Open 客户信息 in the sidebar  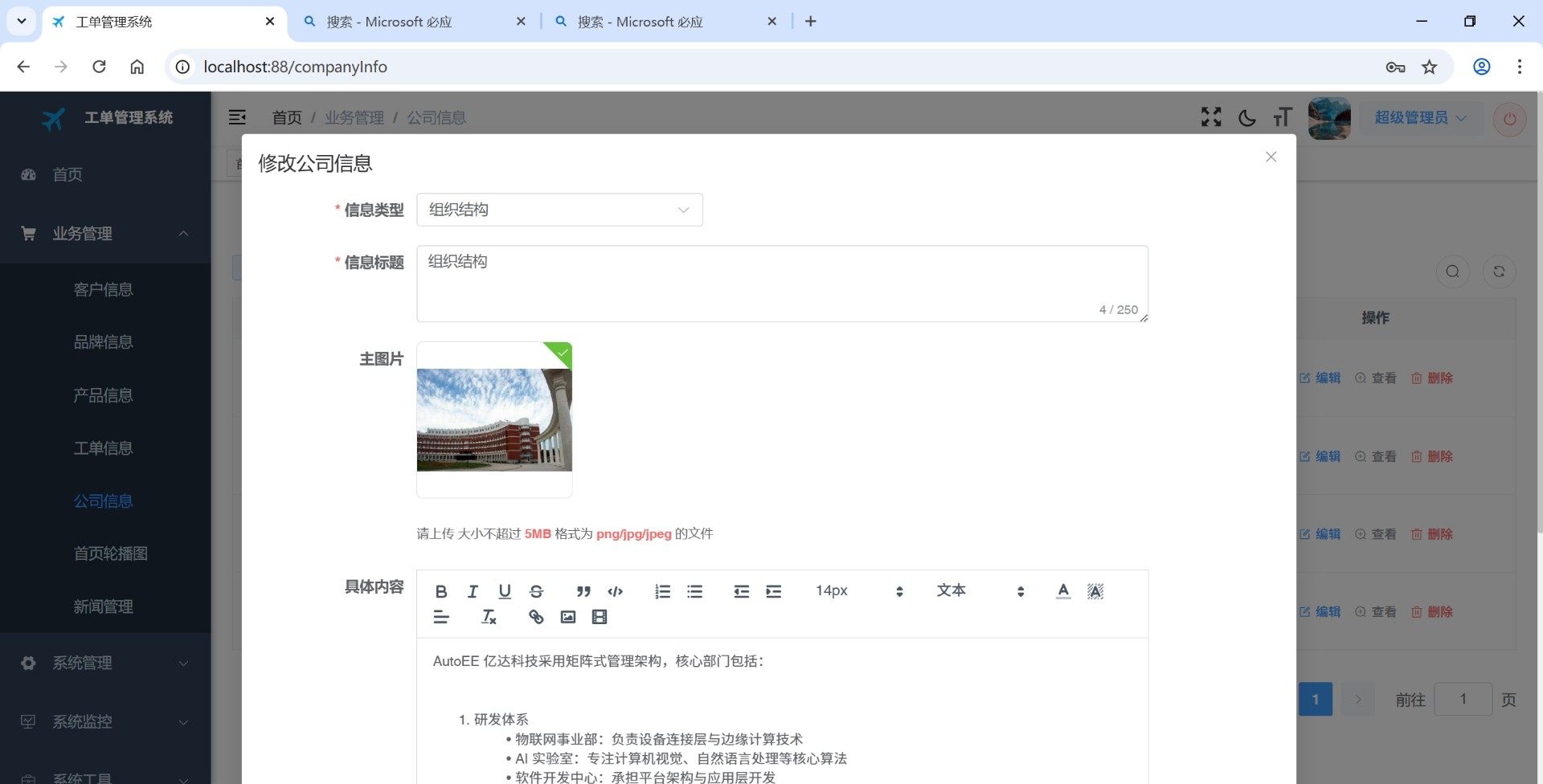point(103,289)
